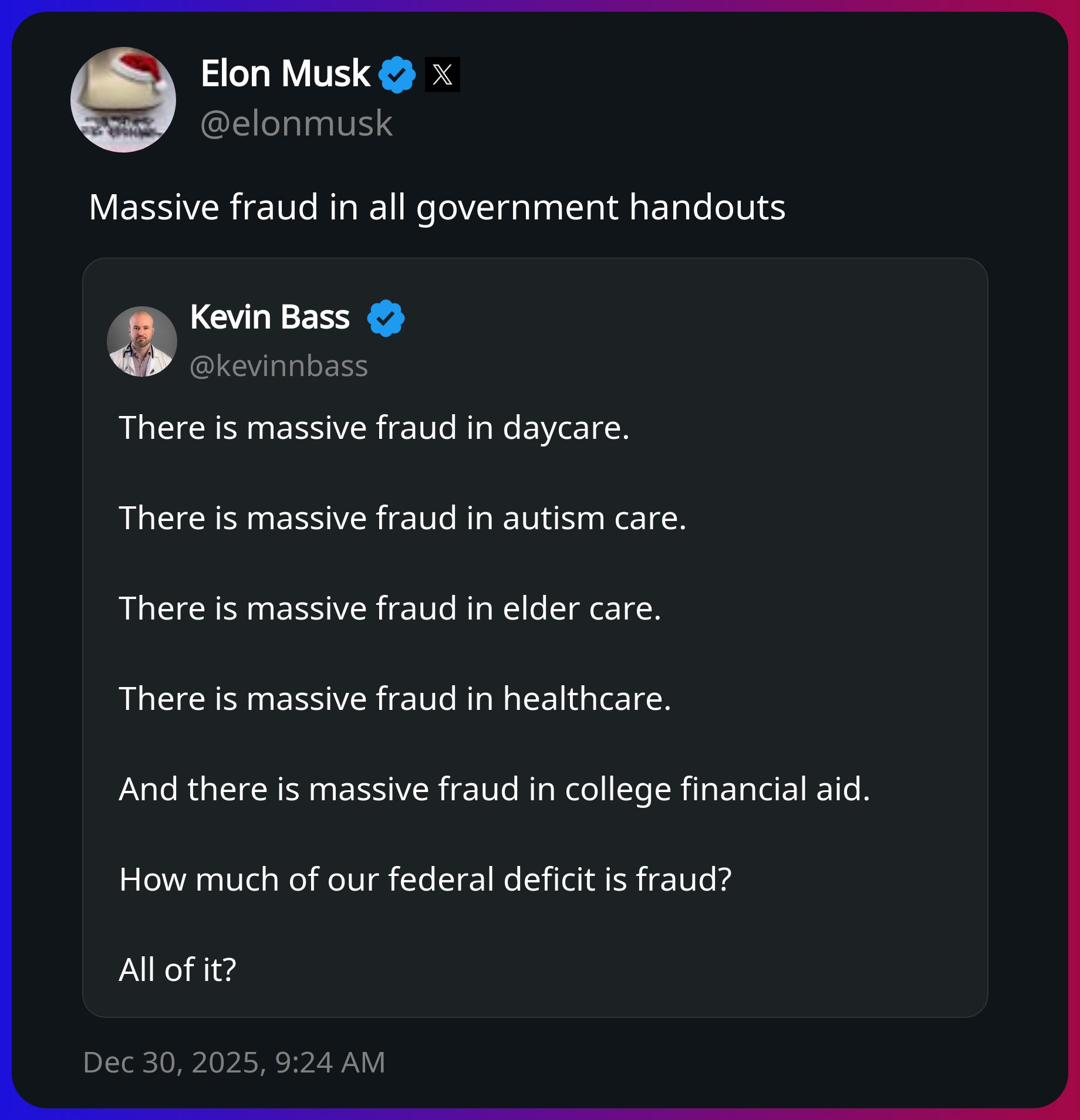Screen dimensions: 1080x1120
Task: Click the "All of it?" line
Action: 177,970
